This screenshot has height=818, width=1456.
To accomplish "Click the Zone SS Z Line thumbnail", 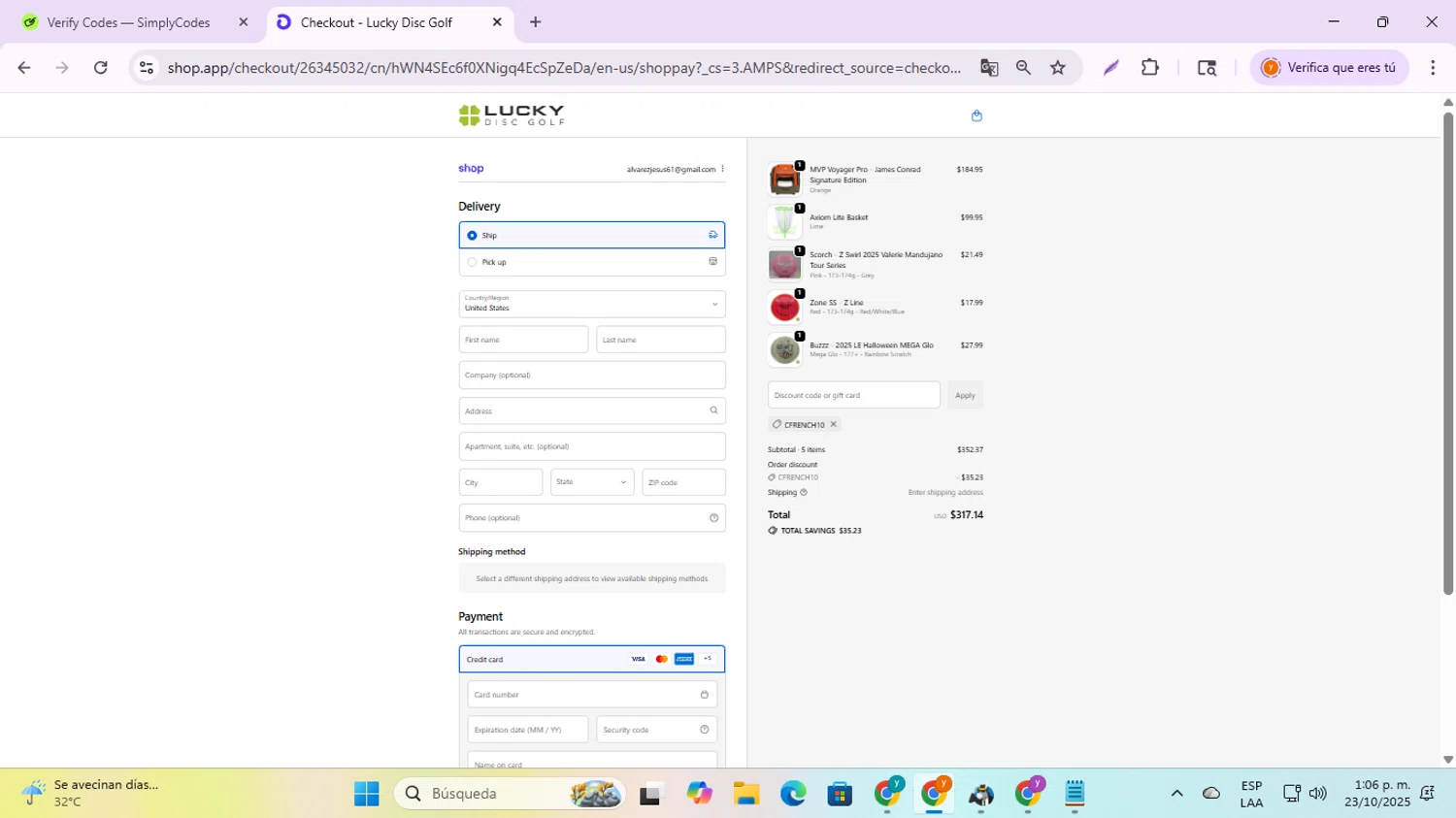I will pos(784,308).
